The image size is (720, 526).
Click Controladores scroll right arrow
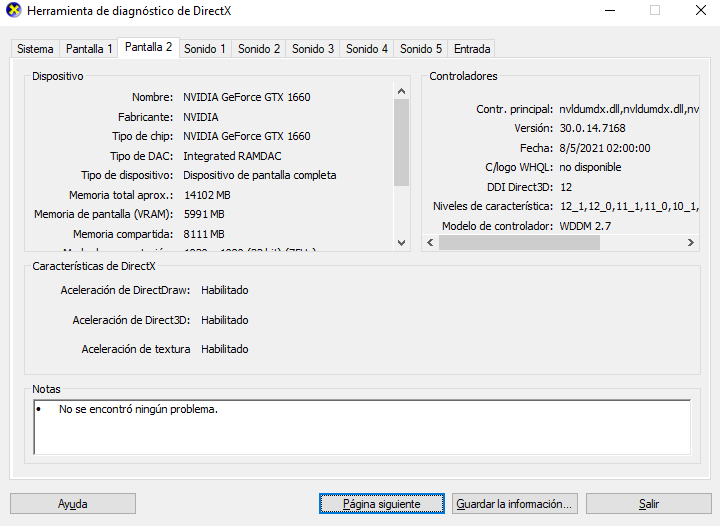coord(691,242)
